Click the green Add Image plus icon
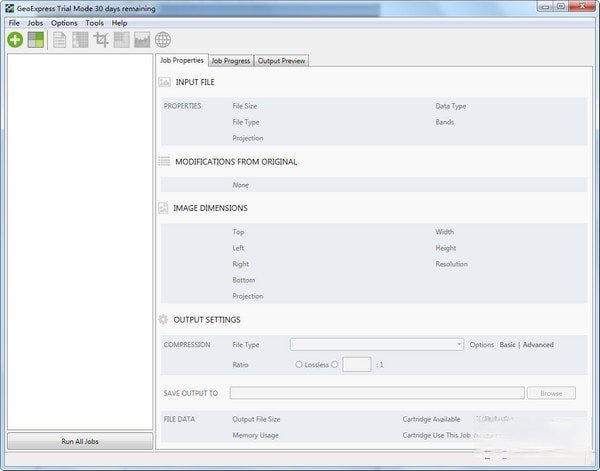Screen dimensions: 600x471 15,40
